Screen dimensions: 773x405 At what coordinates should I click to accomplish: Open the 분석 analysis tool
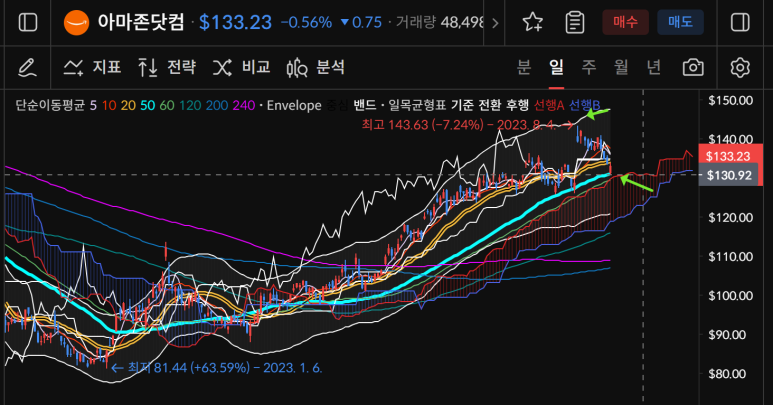pos(316,68)
